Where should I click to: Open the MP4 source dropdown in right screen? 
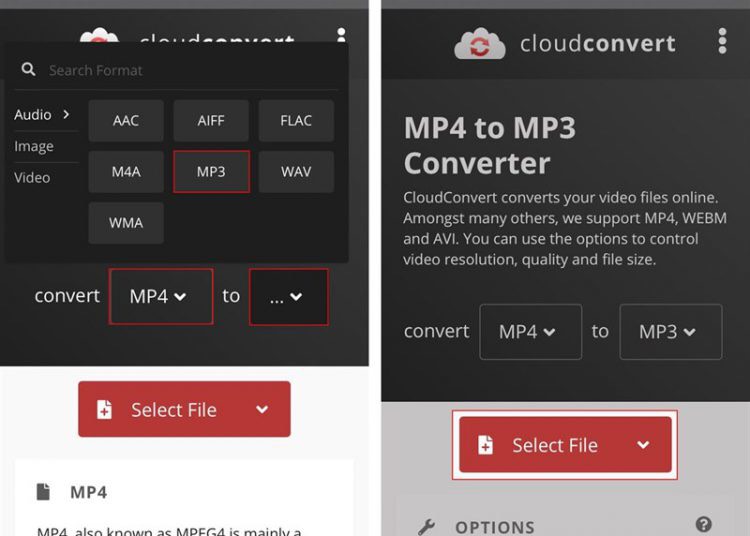click(x=530, y=332)
